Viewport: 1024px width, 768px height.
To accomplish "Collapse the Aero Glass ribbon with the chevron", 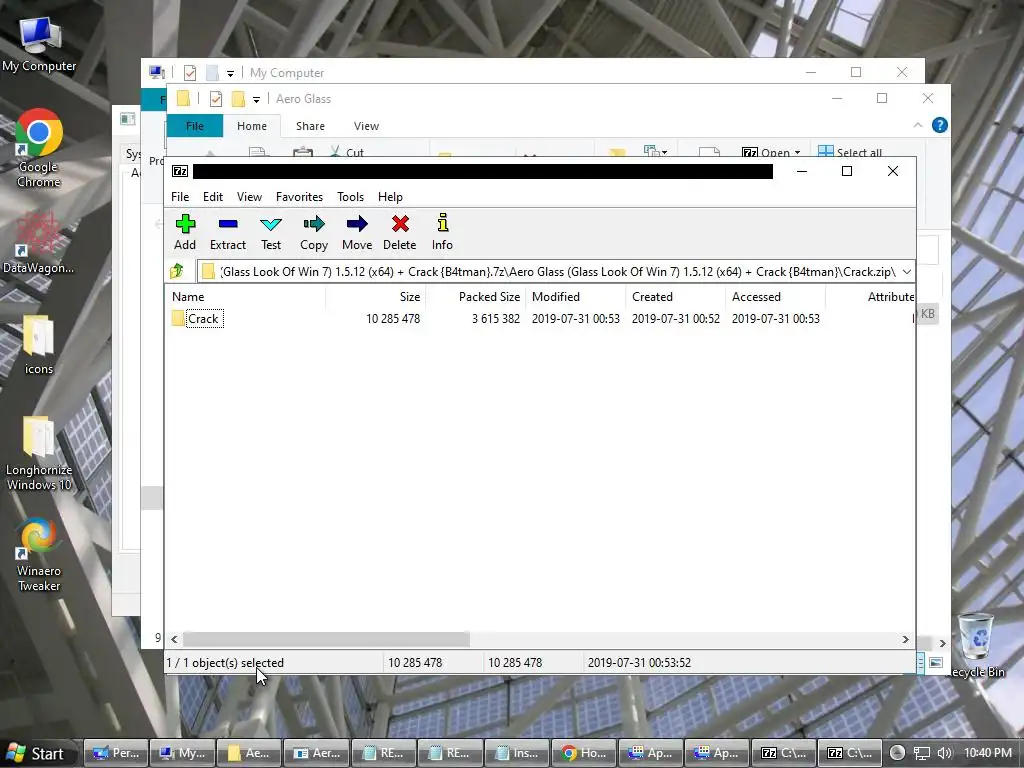I will (x=918, y=125).
